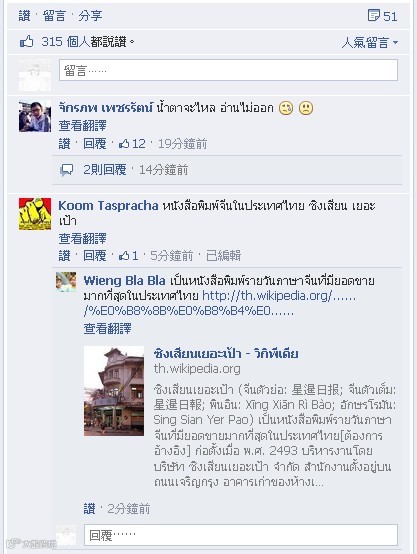This screenshot has width=417, height=554.
Task: Click 回覆 under the first Thai comment
Action: 95,144
